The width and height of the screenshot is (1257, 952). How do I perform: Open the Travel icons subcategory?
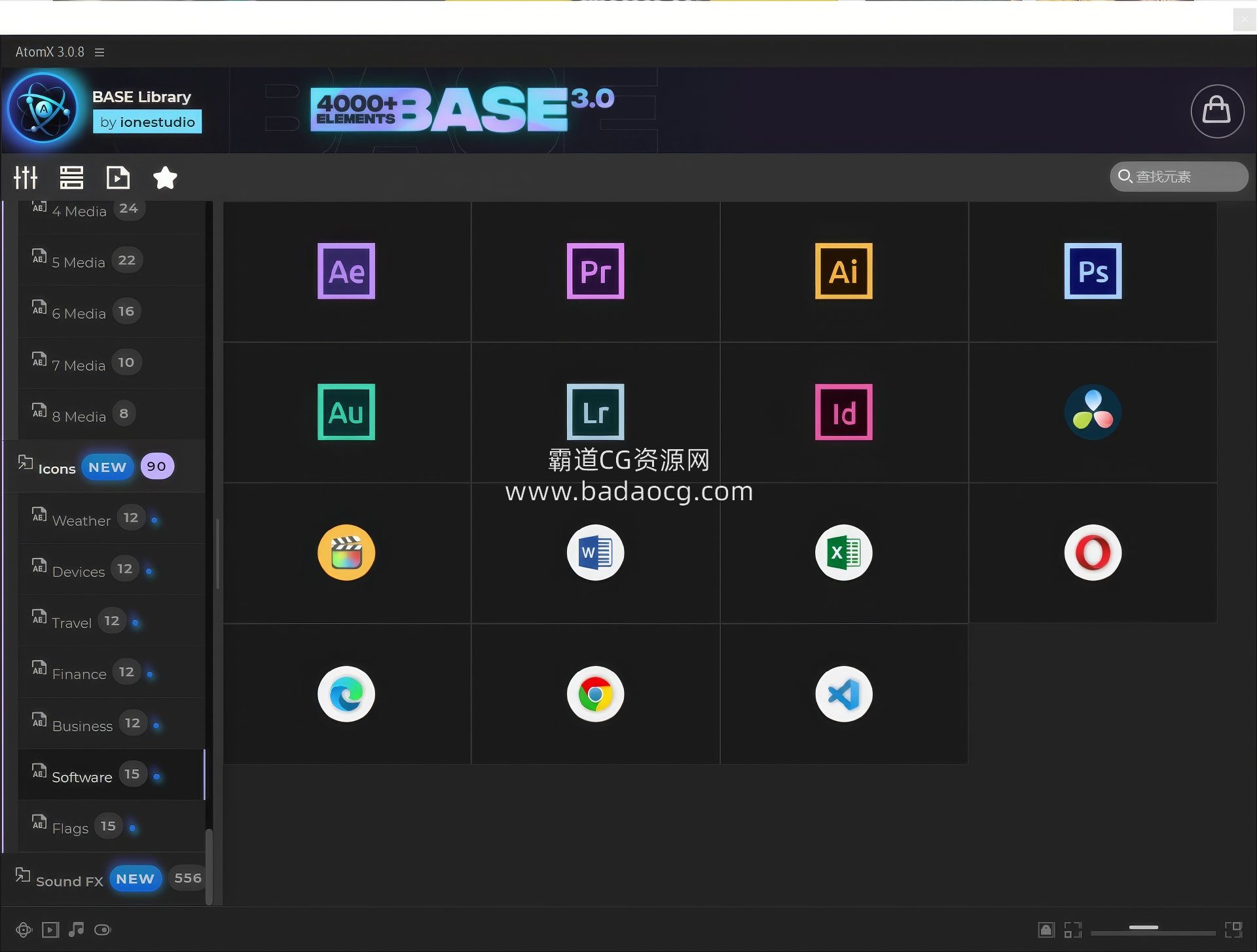[x=111, y=621]
